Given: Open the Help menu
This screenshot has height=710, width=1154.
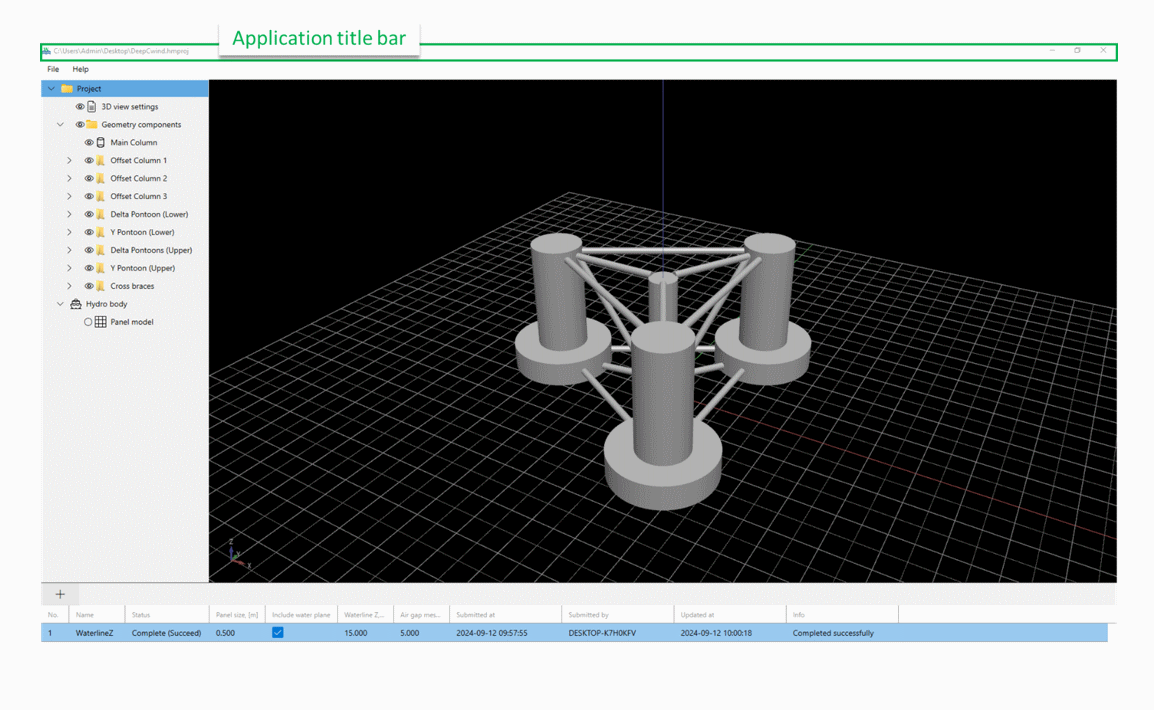Looking at the screenshot, I should tap(80, 69).
